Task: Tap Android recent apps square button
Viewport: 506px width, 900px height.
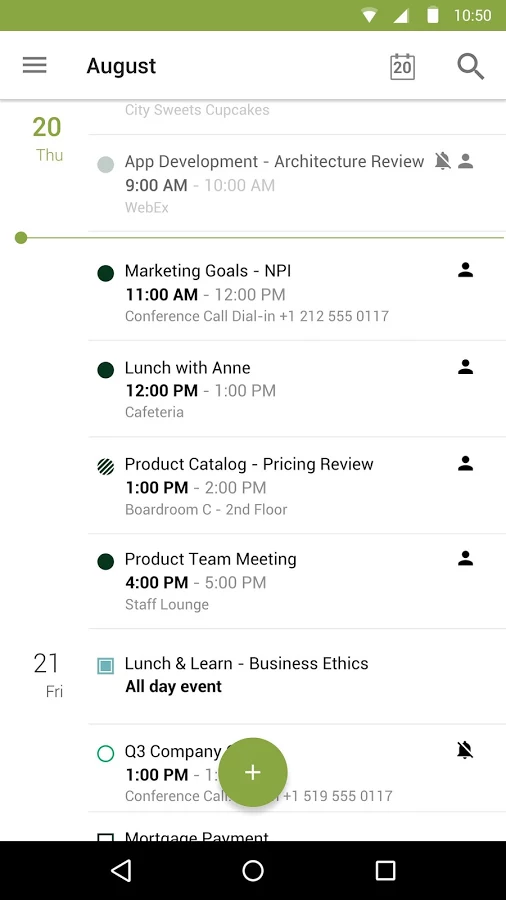Action: click(385, 870)
